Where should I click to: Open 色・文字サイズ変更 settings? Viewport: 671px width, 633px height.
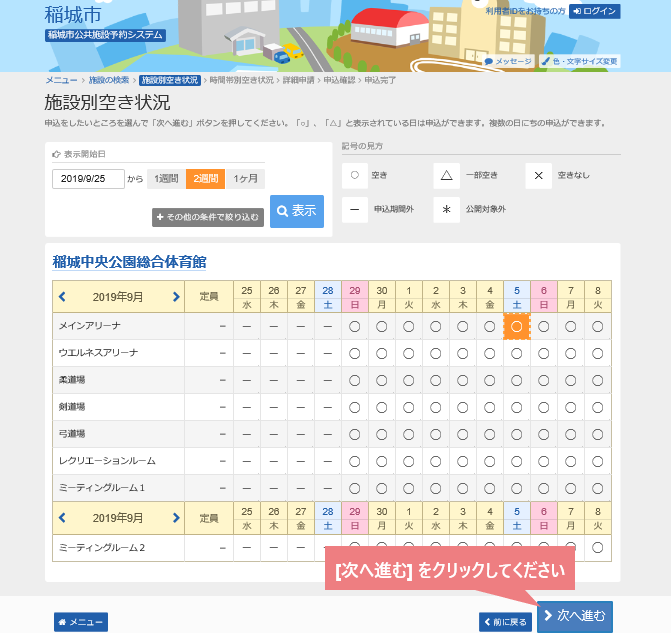click(580, 61)
